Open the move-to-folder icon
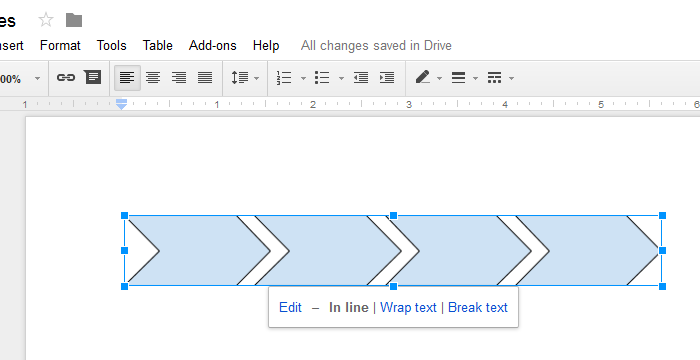Viewport: 700px width, 360px height. coord(74,20)
